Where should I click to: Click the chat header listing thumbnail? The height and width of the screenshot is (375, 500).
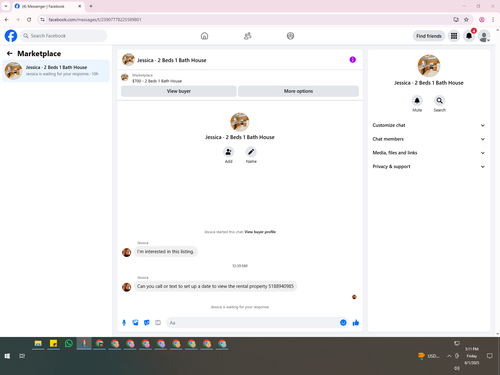(x=128, y=60)
